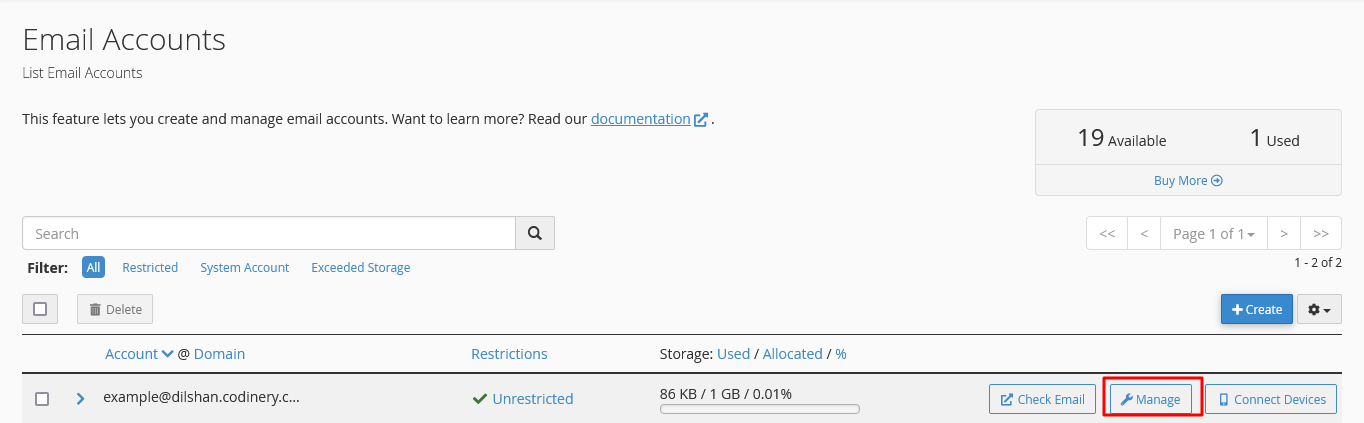
Task: Select the Exceeded Storage filter
Action: click(x=360, y=268)
